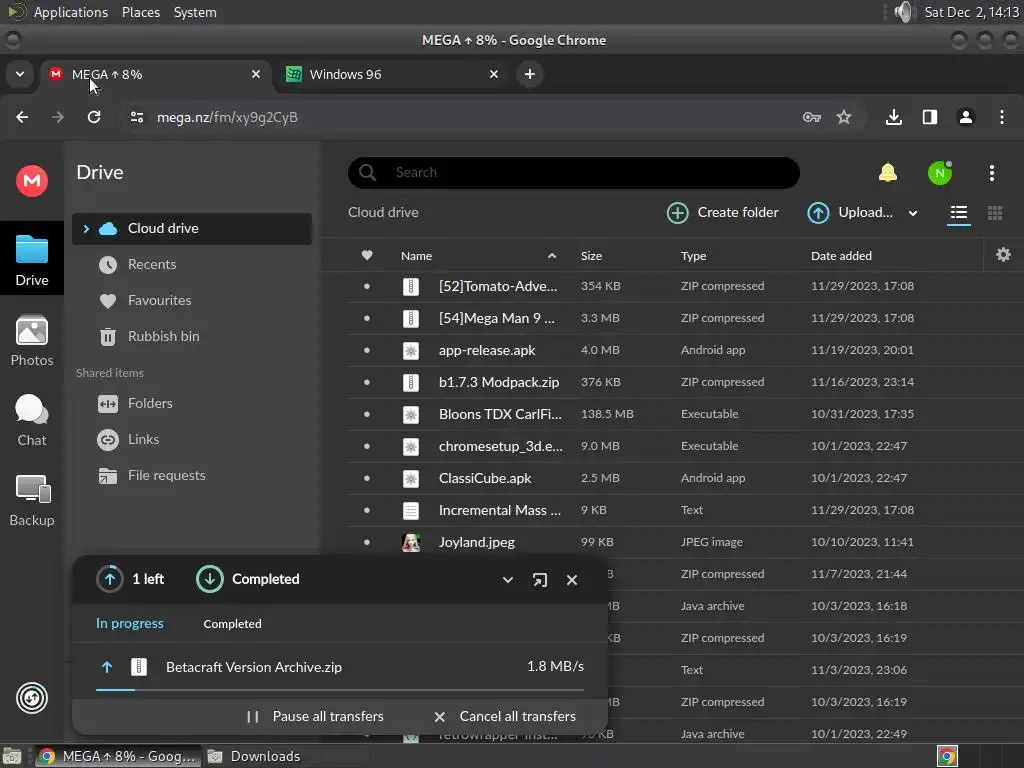Click the Completed downloads indicator
Image resolution: width=1024 pixels, height=768 pixels.
click(x=248, y=579)
